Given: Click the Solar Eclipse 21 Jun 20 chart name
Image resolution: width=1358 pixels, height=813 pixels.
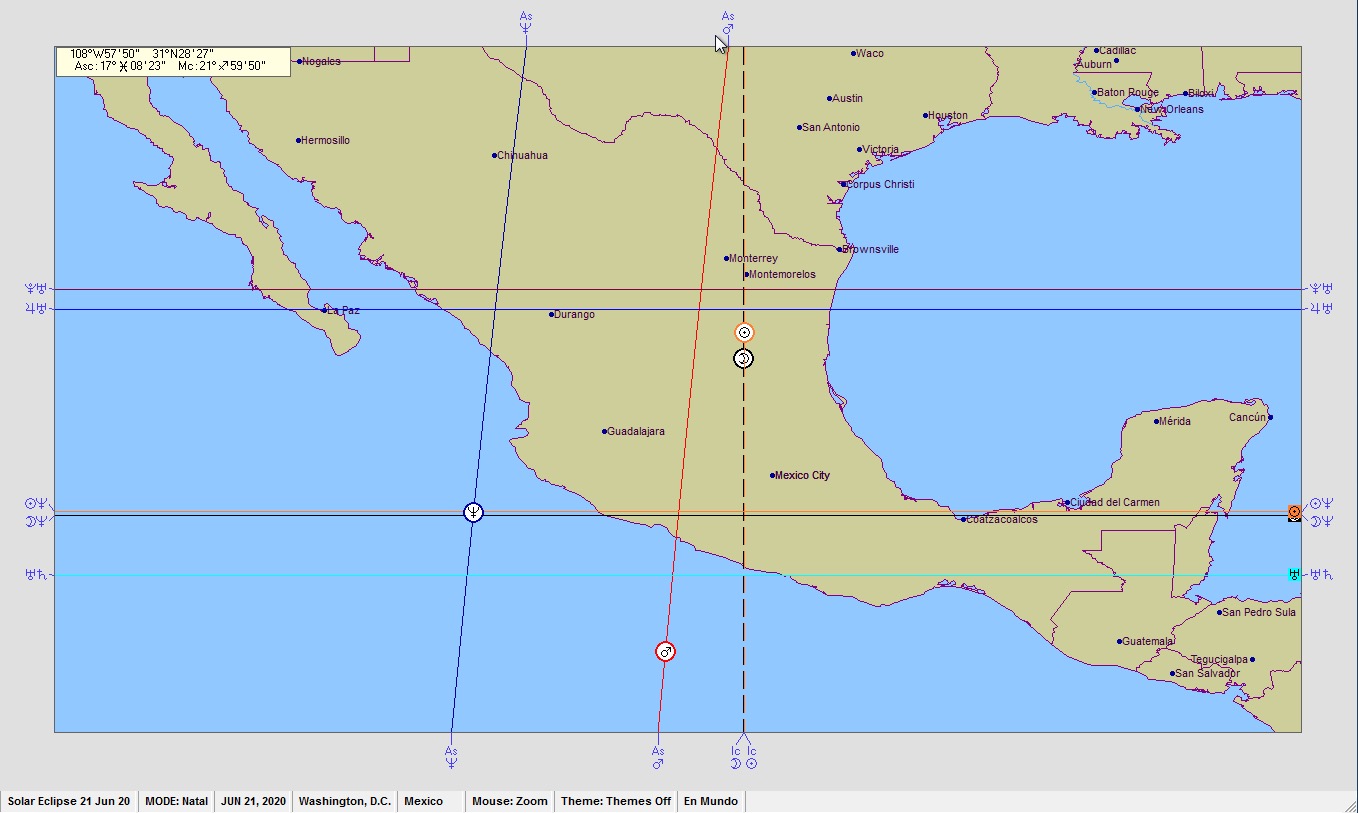Looking at the screenshot, I should (69, 801).
